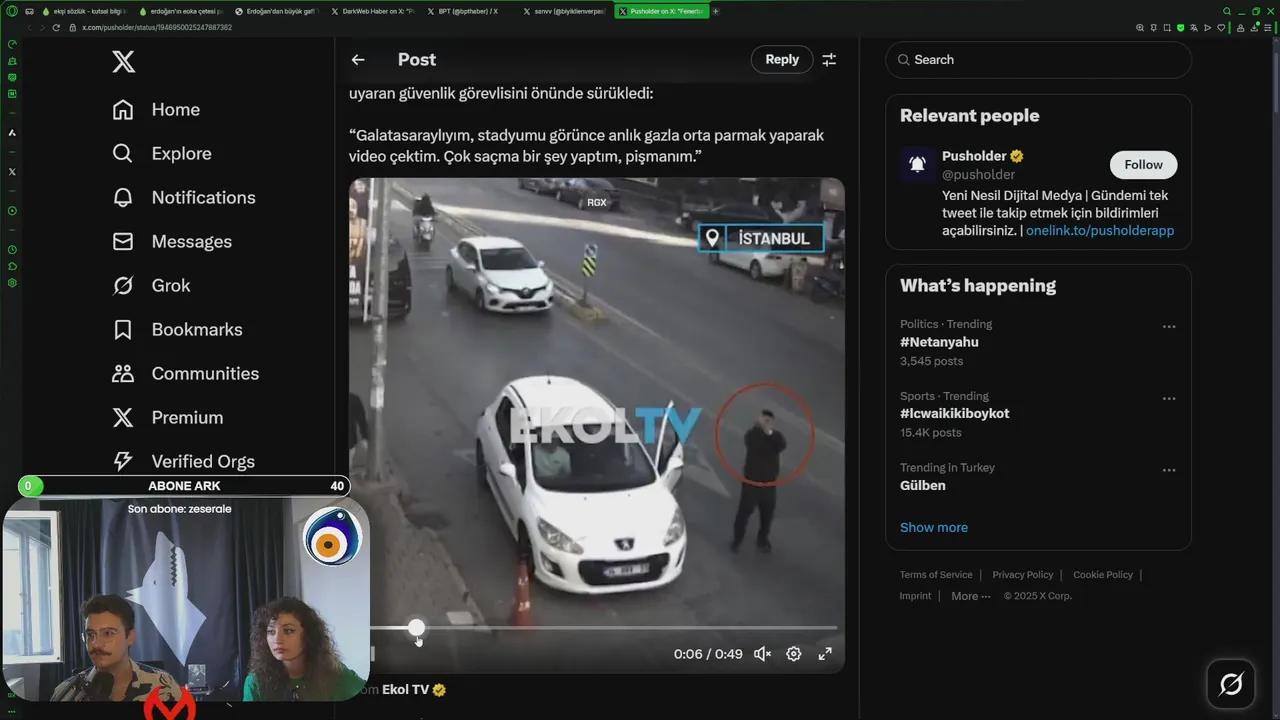Follow the Pusholder account

click(1143, 165)
